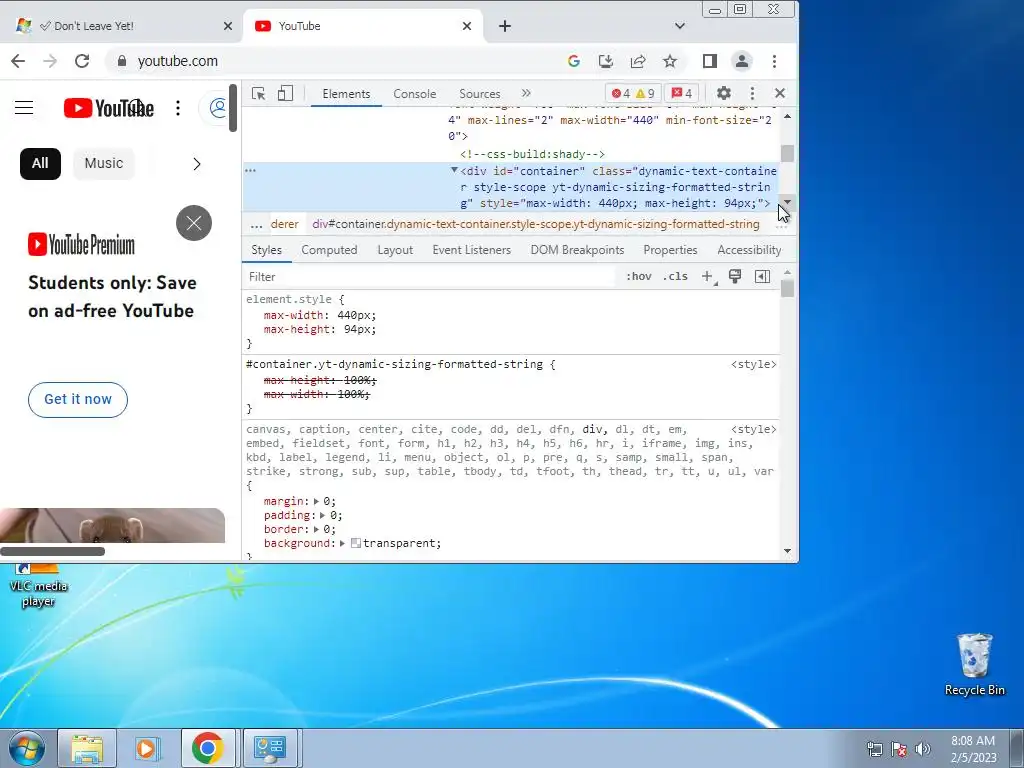
Task: Collapse the div#container node triangle
Action: (454, 170)
